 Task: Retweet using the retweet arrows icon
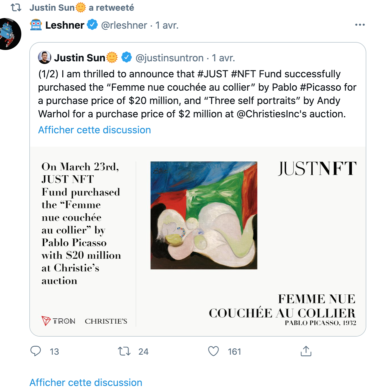coord(124,351)
